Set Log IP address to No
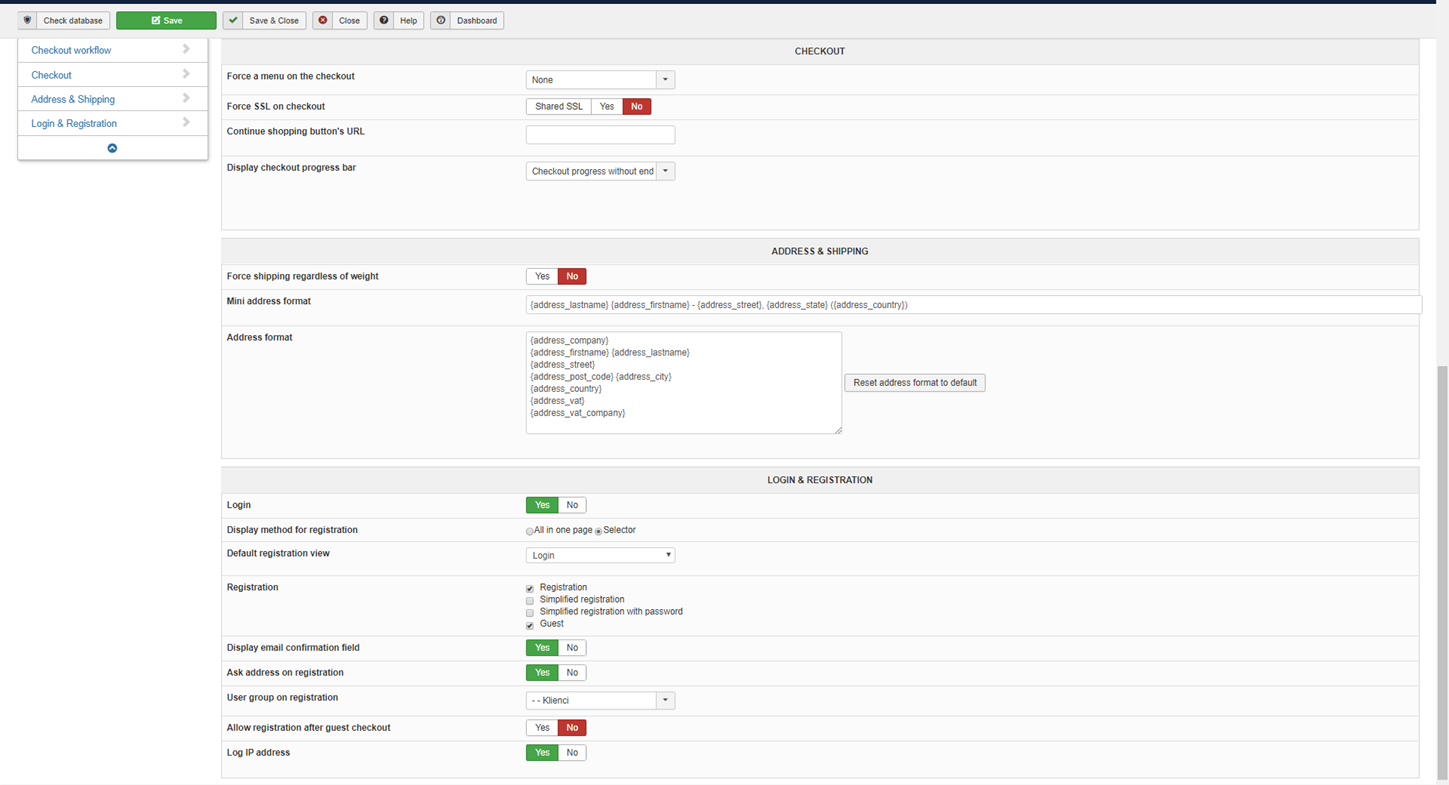This screenshot has width=1449, height=785. pos(572,753)
